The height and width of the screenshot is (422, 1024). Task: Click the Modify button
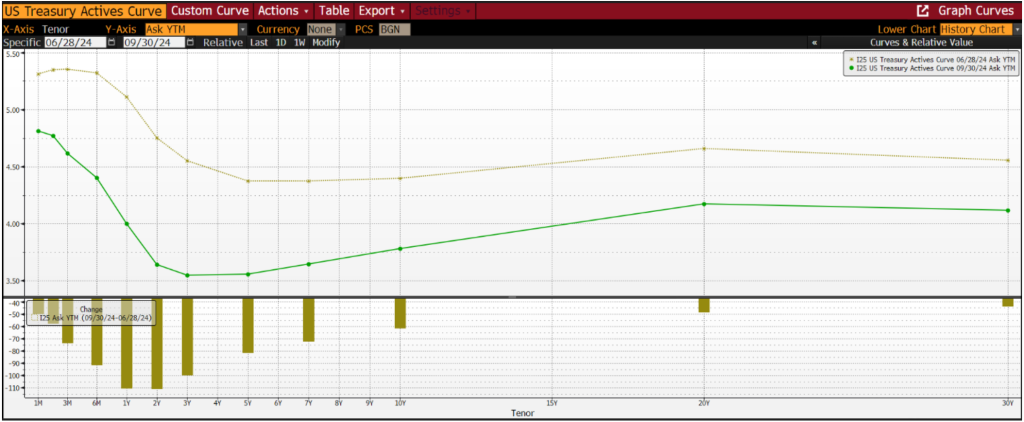tap(326, 42)
